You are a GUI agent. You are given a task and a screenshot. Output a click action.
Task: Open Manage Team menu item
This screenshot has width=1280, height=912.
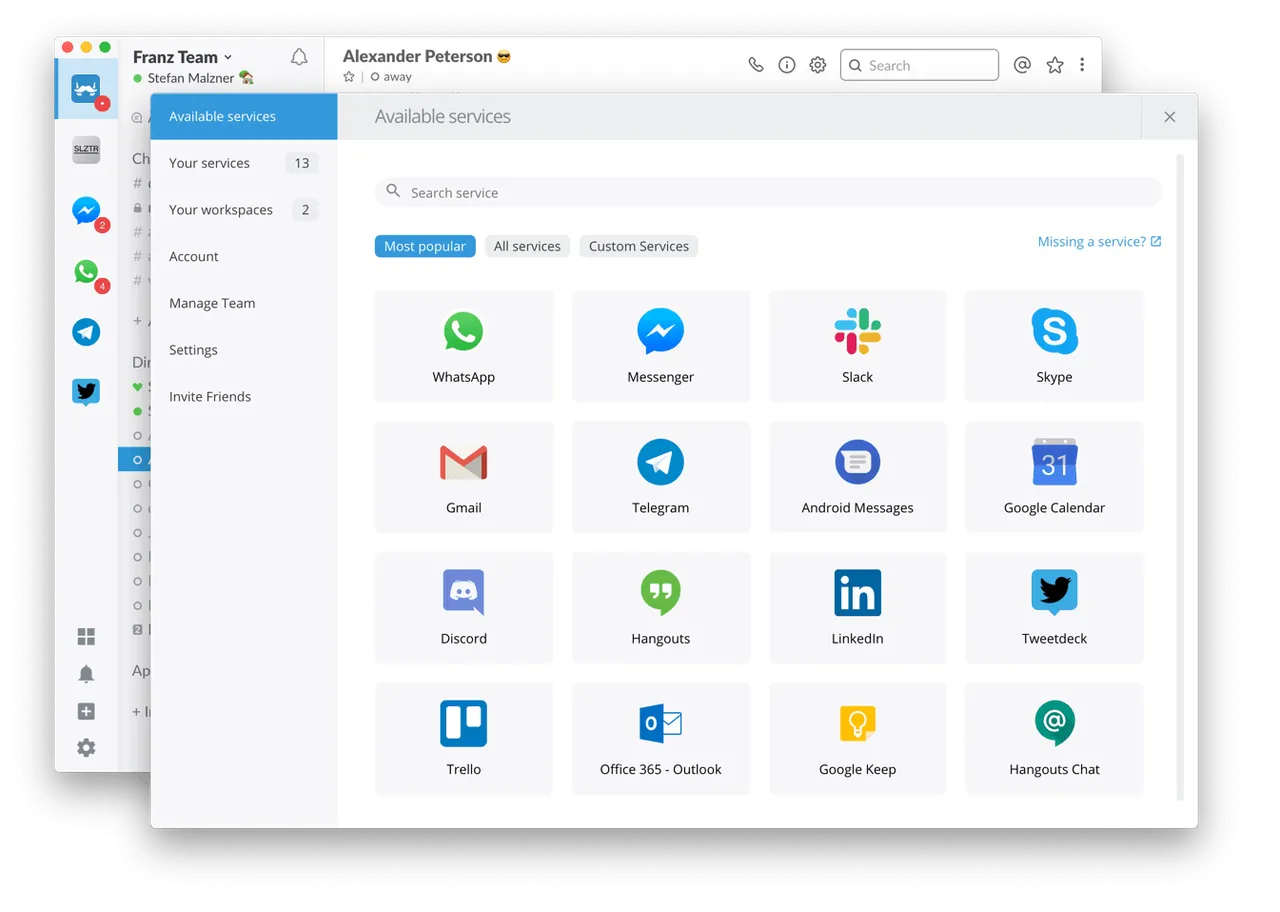point(244,303)
